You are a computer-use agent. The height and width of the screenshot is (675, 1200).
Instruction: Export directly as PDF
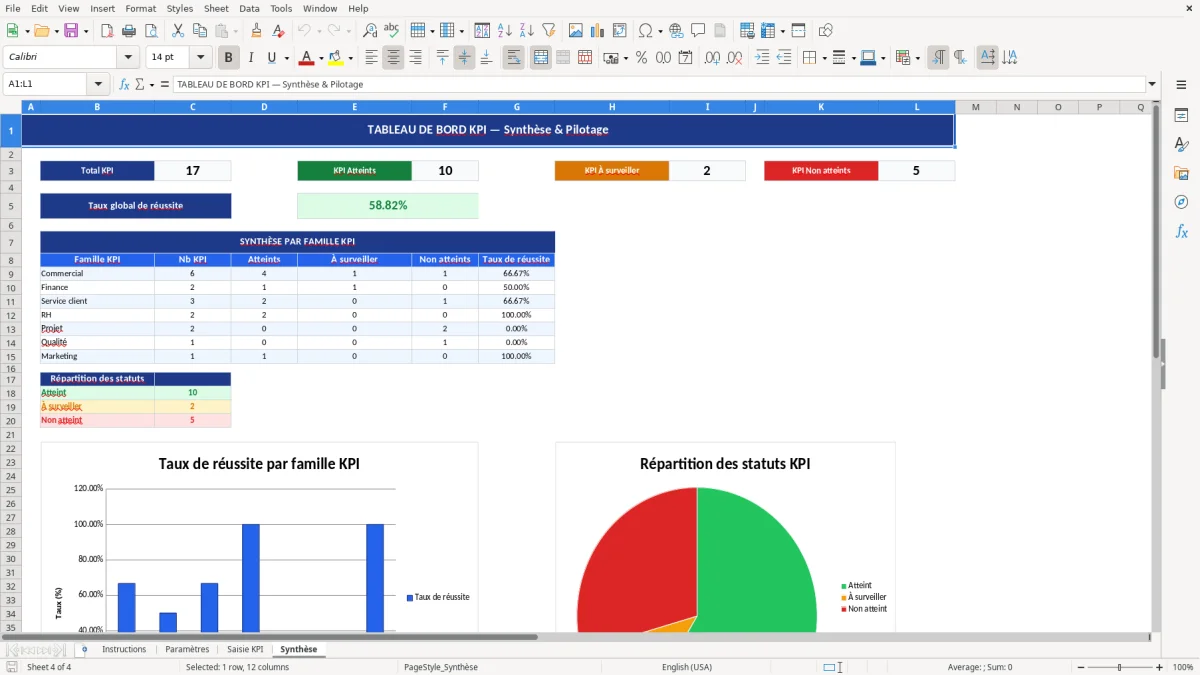point(109,30)
